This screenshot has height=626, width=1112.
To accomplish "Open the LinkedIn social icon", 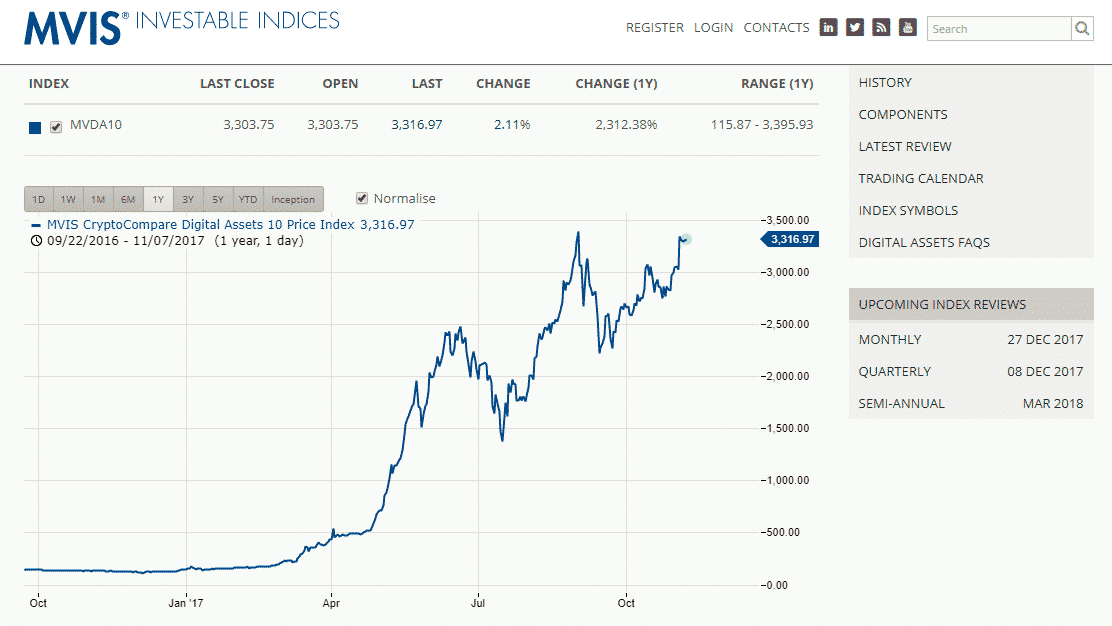I will 828,28.
